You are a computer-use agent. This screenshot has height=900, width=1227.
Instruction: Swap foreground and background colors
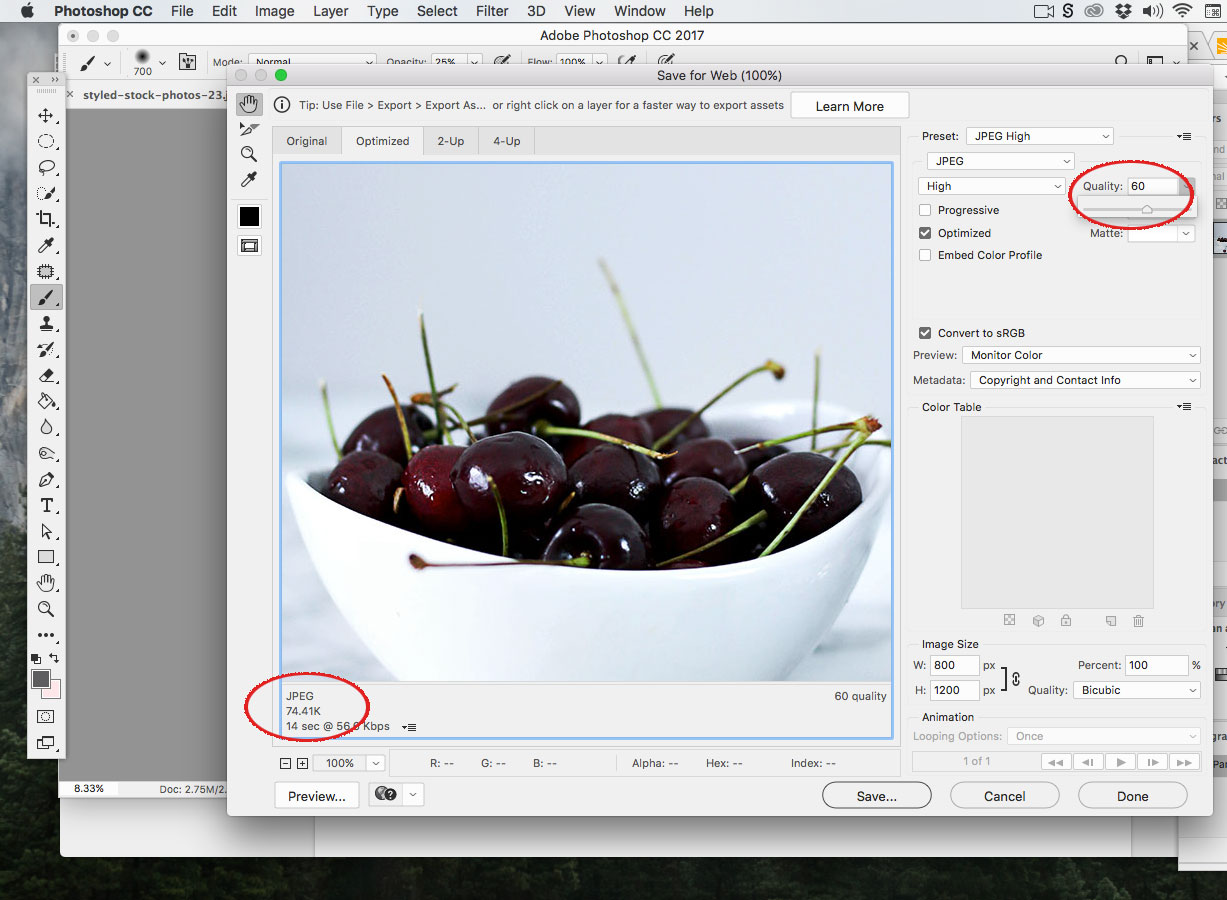54,658
